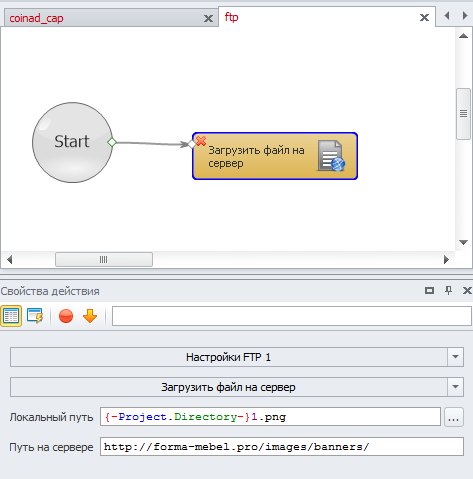This screenshot has height=479, width=473.
Task: Click the red X error marker on block
Action: 201,141
